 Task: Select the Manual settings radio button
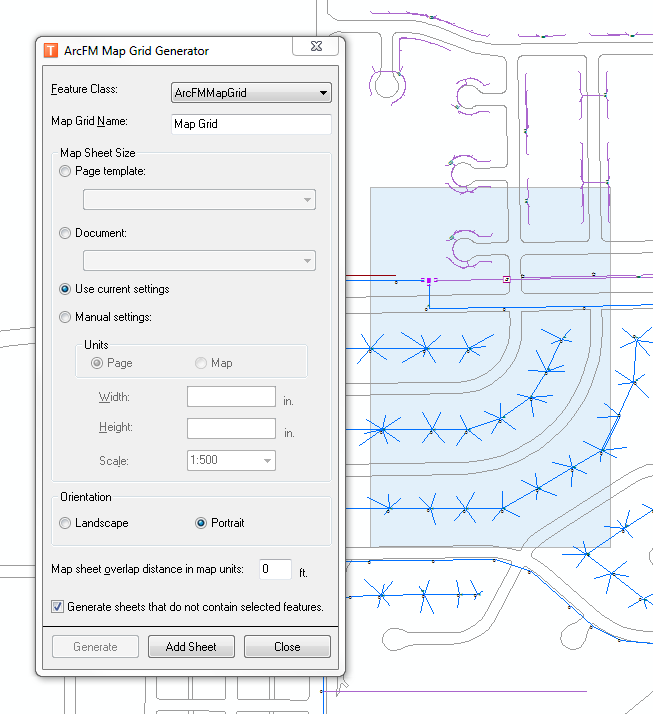pos(65,317)
